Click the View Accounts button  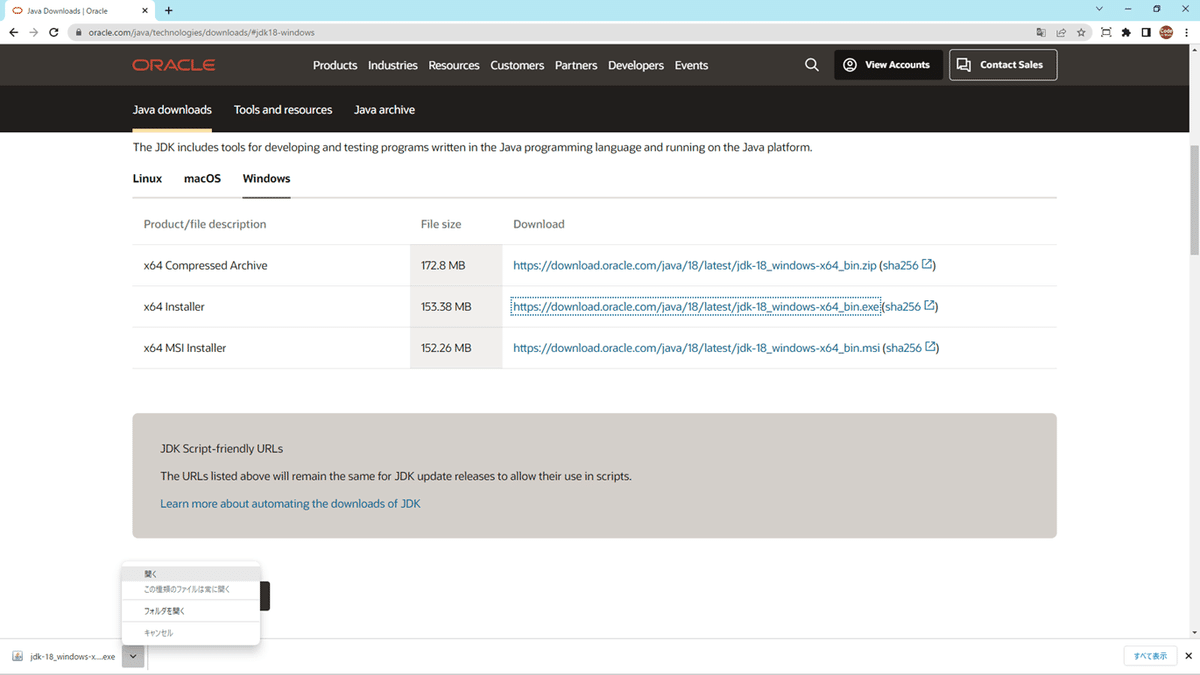888,65
